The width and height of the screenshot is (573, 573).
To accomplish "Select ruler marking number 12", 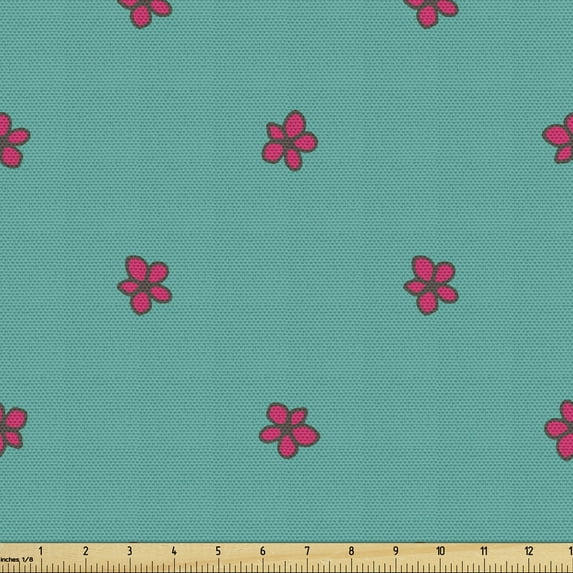I will tap(529, 551).
